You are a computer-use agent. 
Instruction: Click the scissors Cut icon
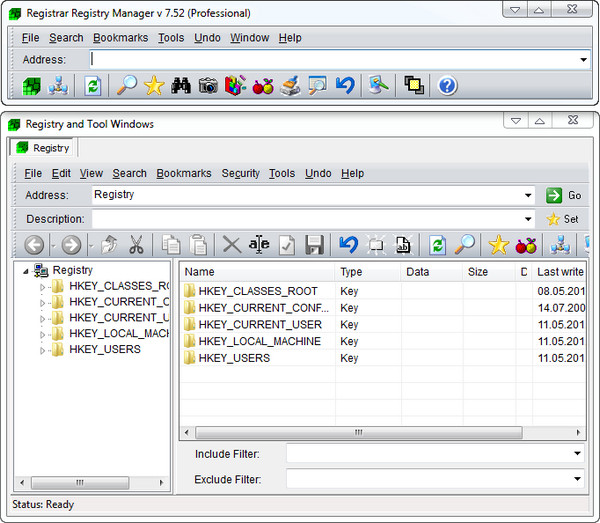(x=136, y=244)
